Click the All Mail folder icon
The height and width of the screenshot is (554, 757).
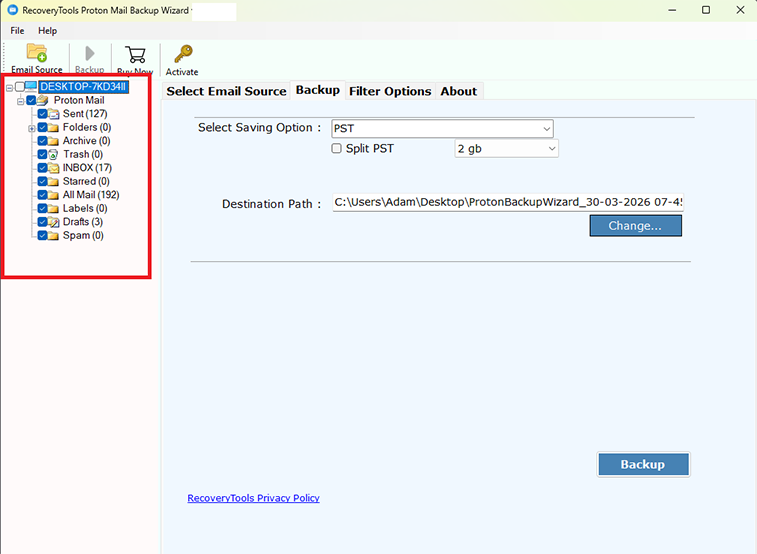tap(54, 195)
